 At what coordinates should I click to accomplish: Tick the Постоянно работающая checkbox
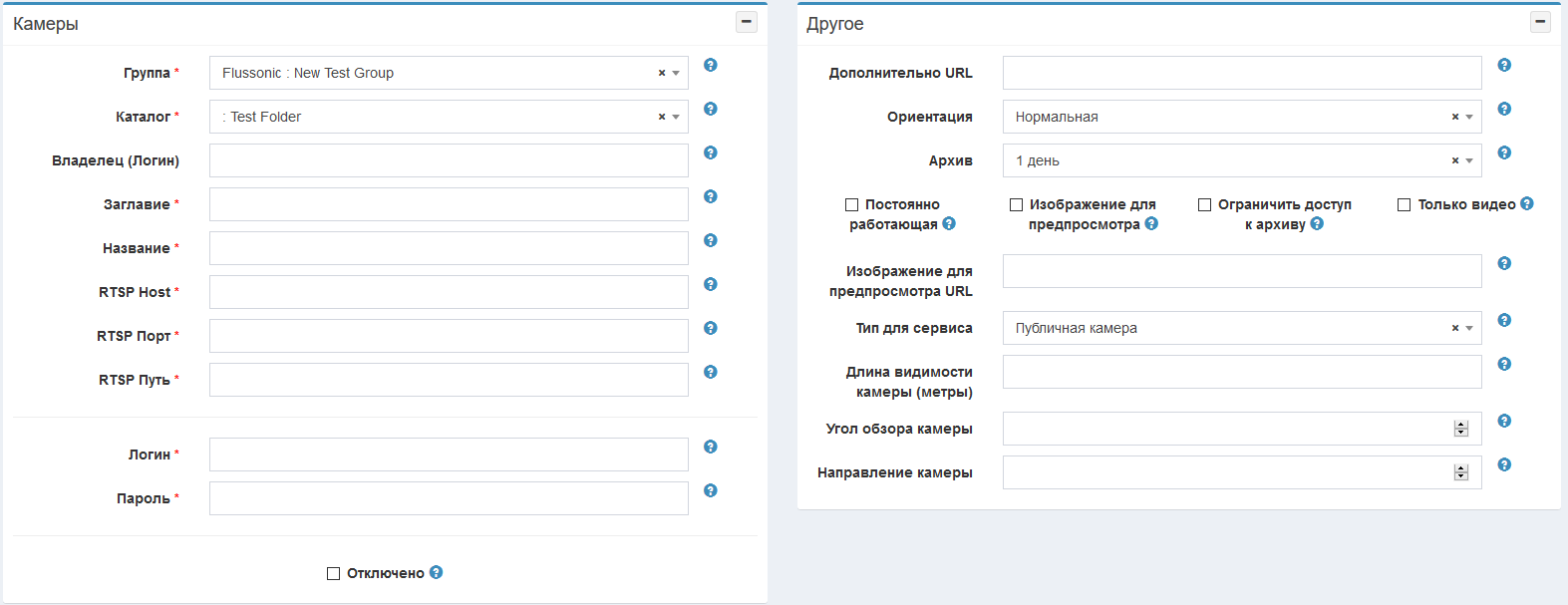pos(851,204)
